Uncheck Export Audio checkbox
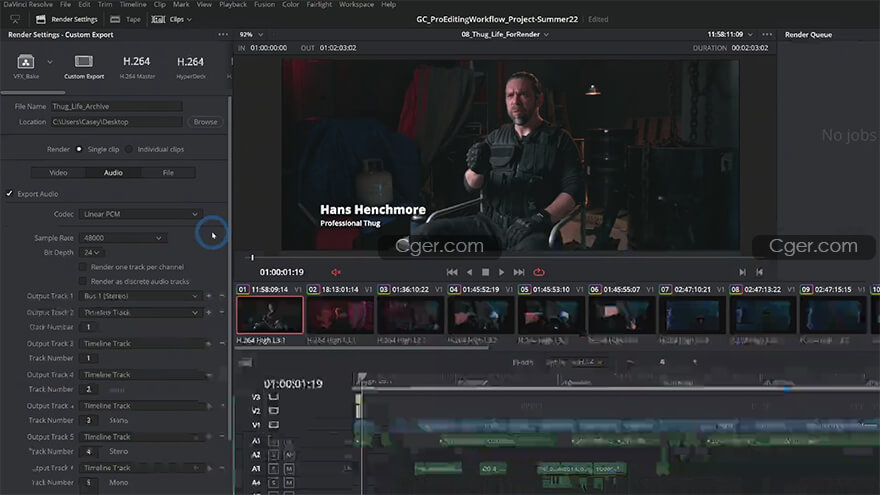 [x=10, y=194]
